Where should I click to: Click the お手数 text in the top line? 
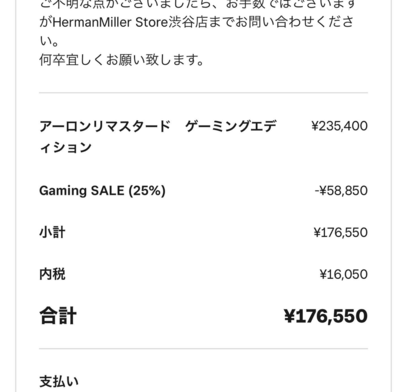coord(246,4)
